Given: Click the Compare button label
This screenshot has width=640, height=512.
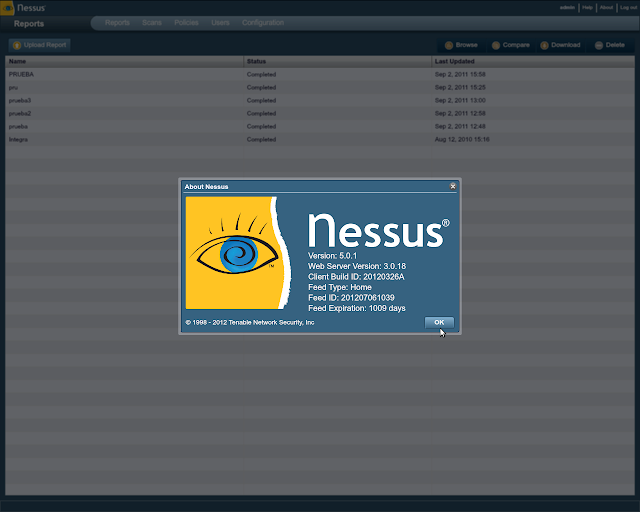Looking at the screenshot, I should tap(516, 45).
